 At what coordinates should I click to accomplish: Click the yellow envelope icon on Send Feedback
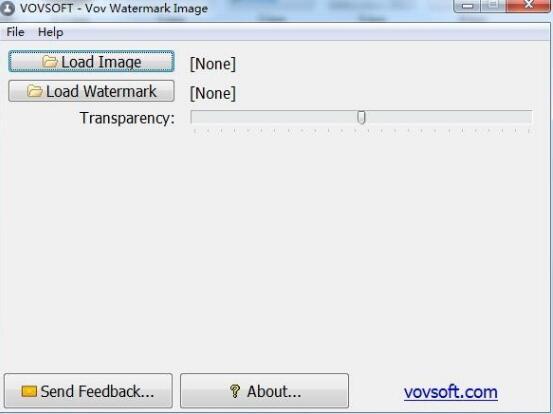(29, 391)
